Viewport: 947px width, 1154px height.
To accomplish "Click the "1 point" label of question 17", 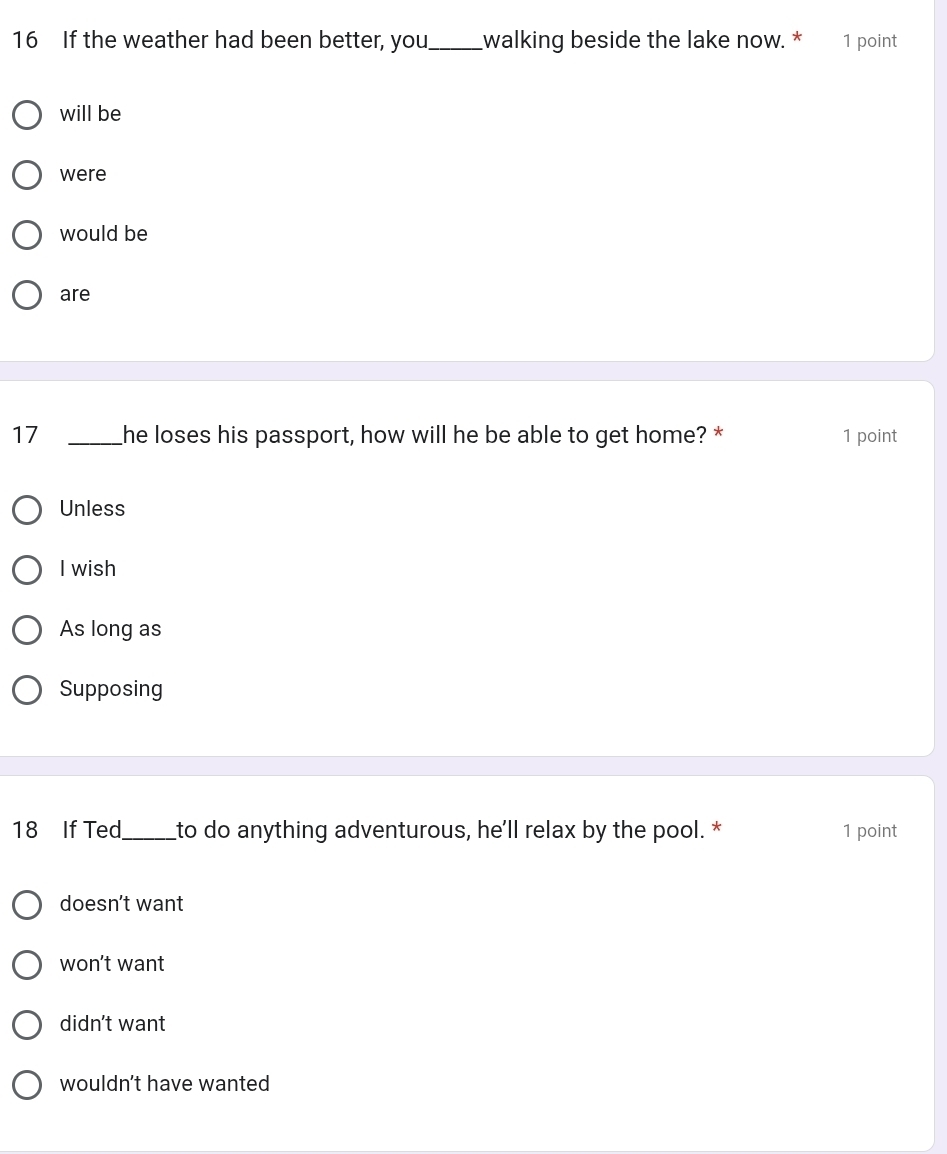I will 869,436.
